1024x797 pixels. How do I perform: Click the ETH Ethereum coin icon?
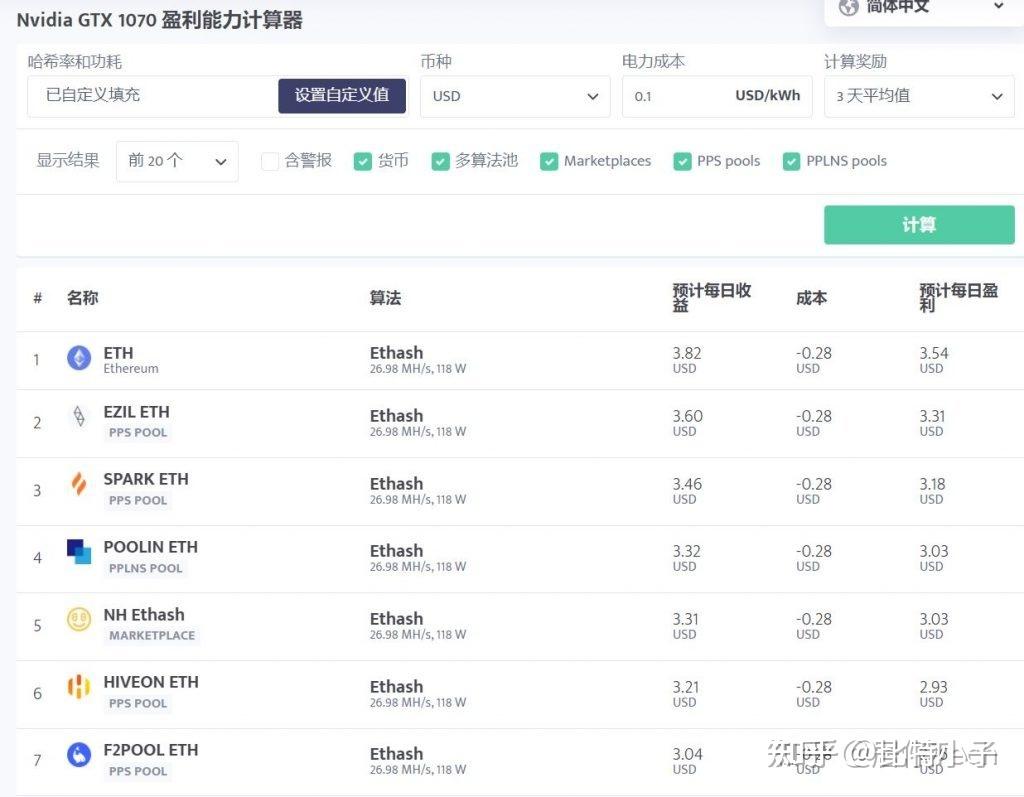pos(78,358)
